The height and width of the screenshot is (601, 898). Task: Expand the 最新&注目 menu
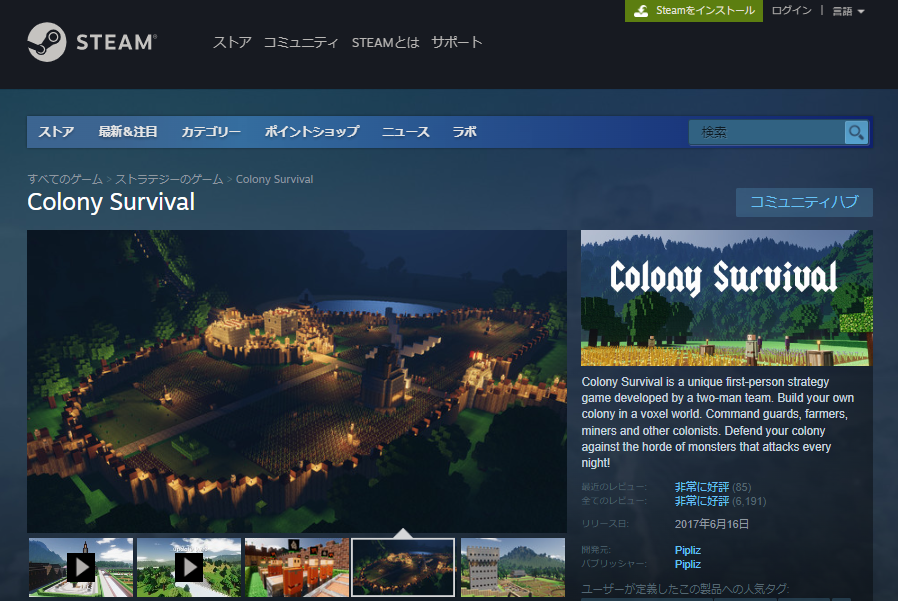coord(128,132)
